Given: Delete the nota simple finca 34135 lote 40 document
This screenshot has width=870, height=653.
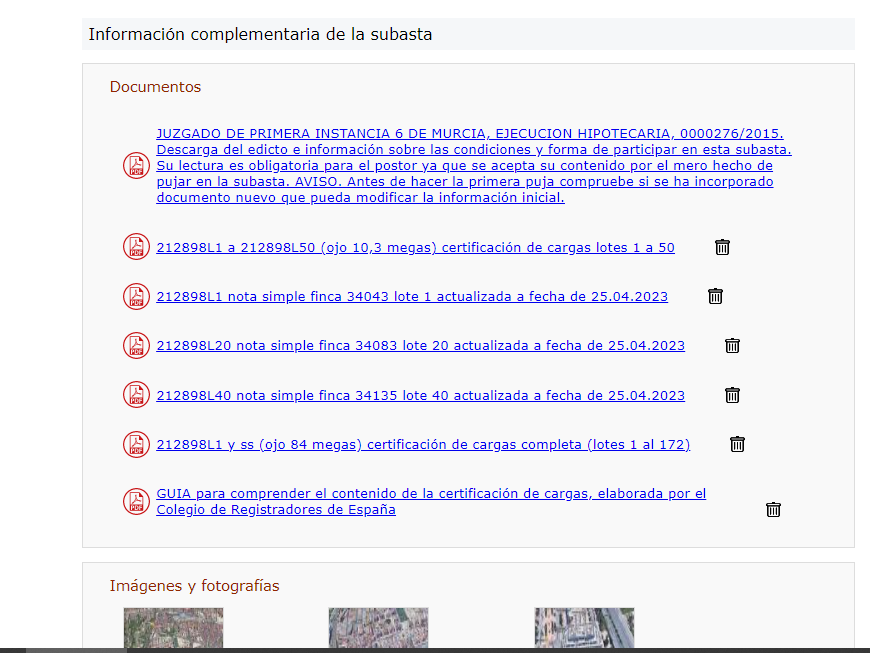Looking at the screenshot, I should pyautogui.click(x=732, y=395).
